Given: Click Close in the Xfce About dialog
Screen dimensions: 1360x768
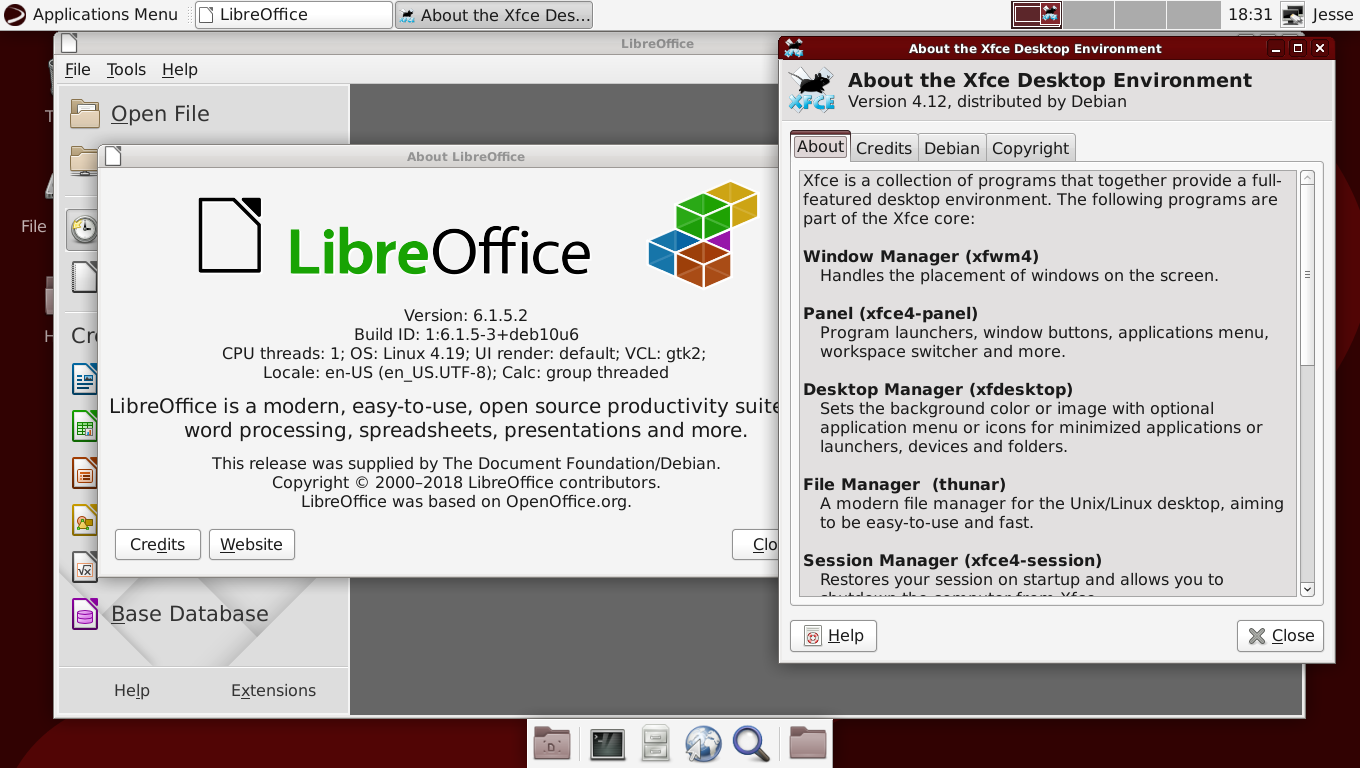Looking at the screenshot, I should click(x=1280, y=636).
